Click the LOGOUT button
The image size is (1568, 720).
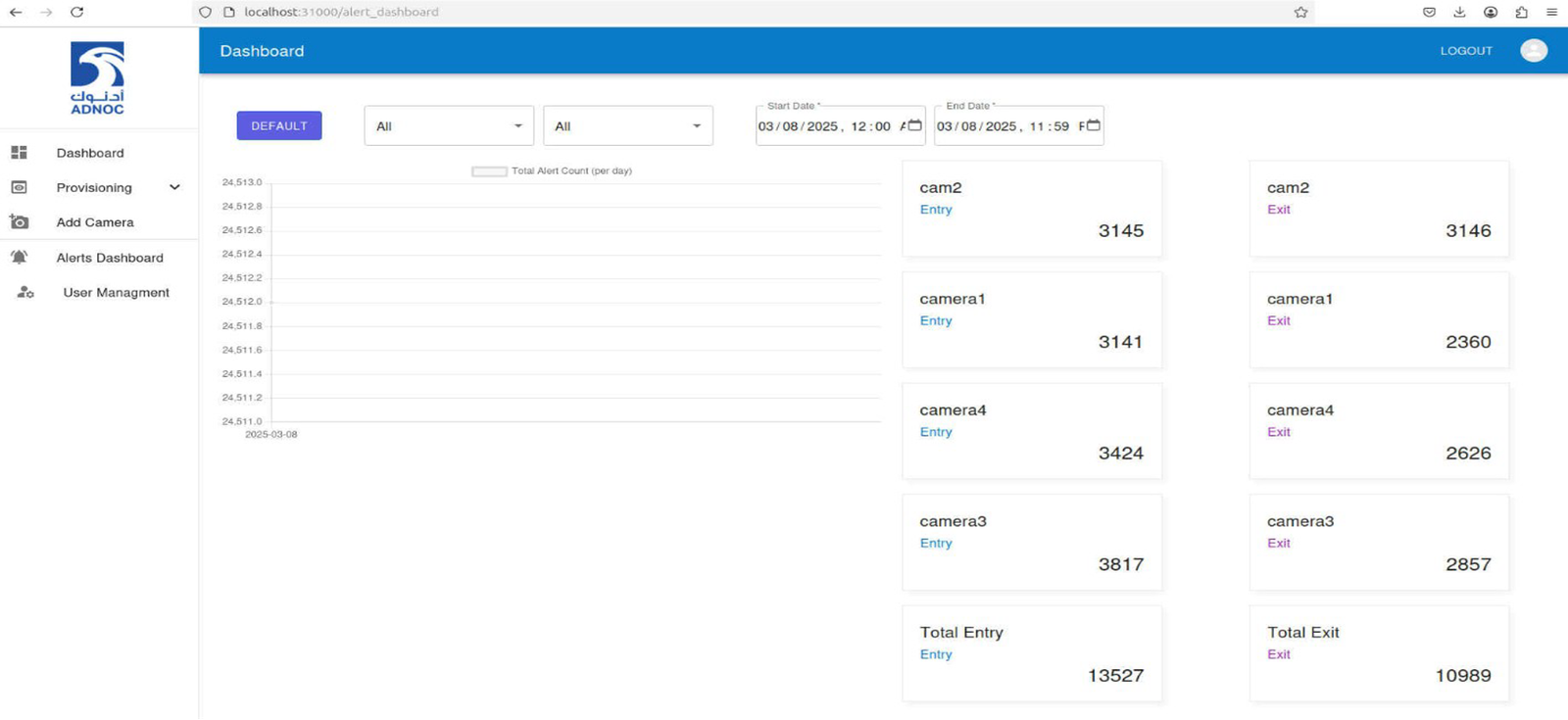[1465, 51]
